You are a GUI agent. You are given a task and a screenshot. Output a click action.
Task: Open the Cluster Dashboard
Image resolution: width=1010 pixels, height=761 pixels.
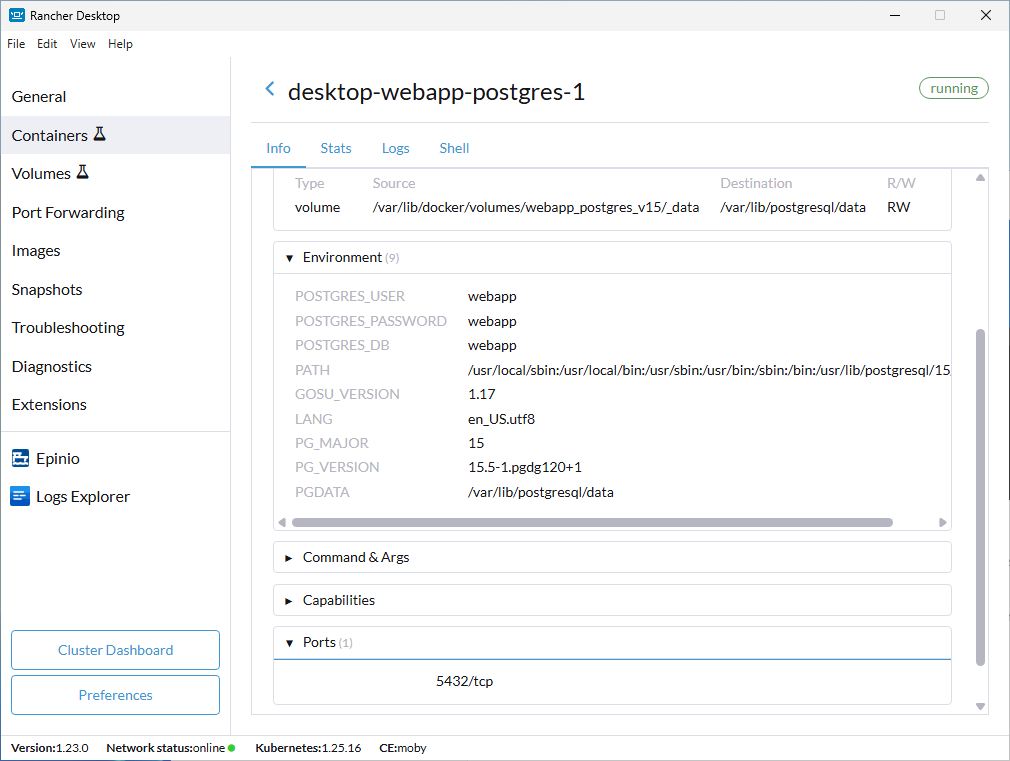point(115,650)
